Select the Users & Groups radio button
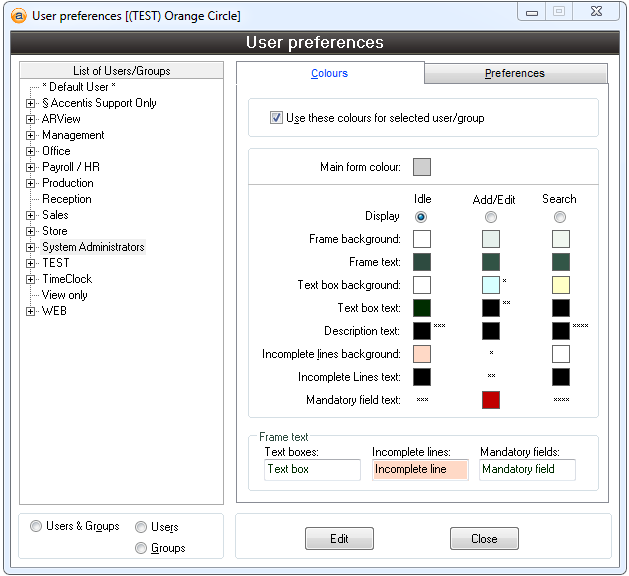Image resolution: width=629 pixels, height=576 pixels. pyautogui.click(x=37, y=526)
